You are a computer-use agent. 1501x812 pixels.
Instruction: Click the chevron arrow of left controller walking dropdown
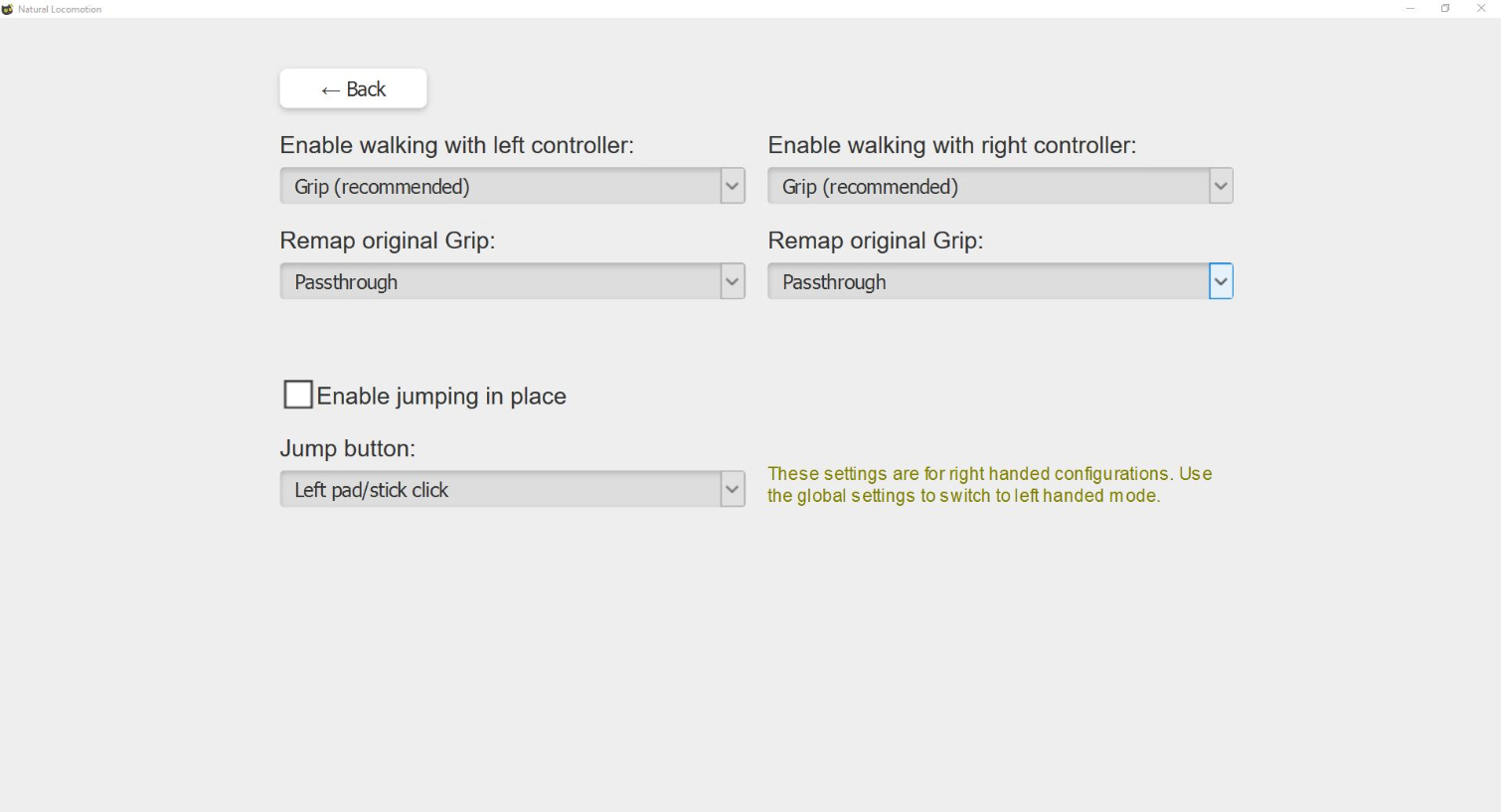pyautogui.click(x=733, y=186)
